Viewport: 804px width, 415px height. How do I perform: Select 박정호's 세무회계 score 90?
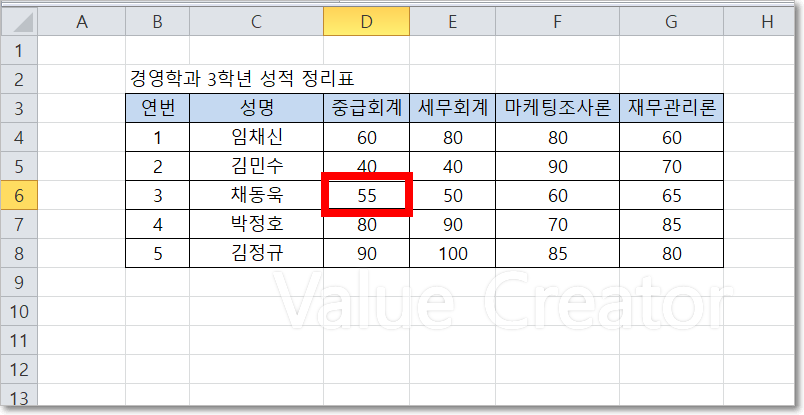point(452,224)
